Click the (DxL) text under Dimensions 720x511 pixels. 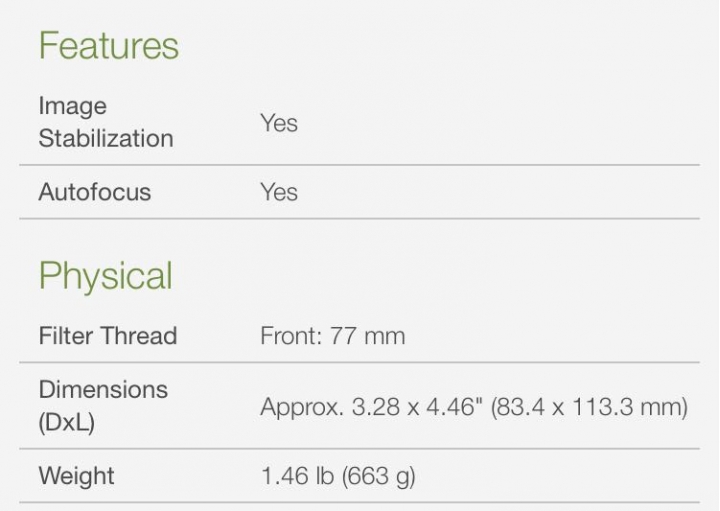[x=67, y=422]
